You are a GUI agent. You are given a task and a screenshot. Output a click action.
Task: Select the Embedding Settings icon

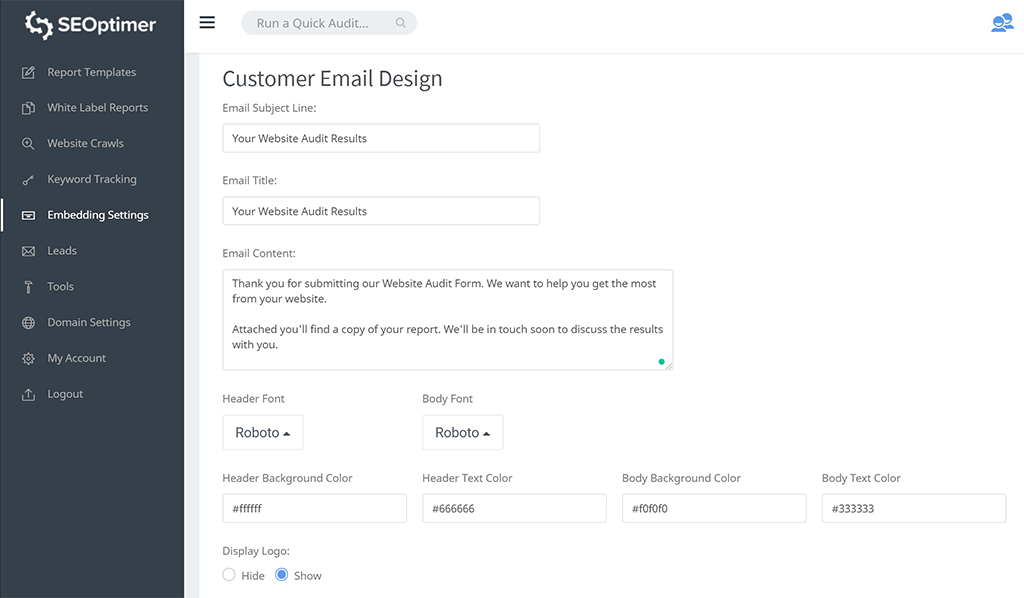30,214
